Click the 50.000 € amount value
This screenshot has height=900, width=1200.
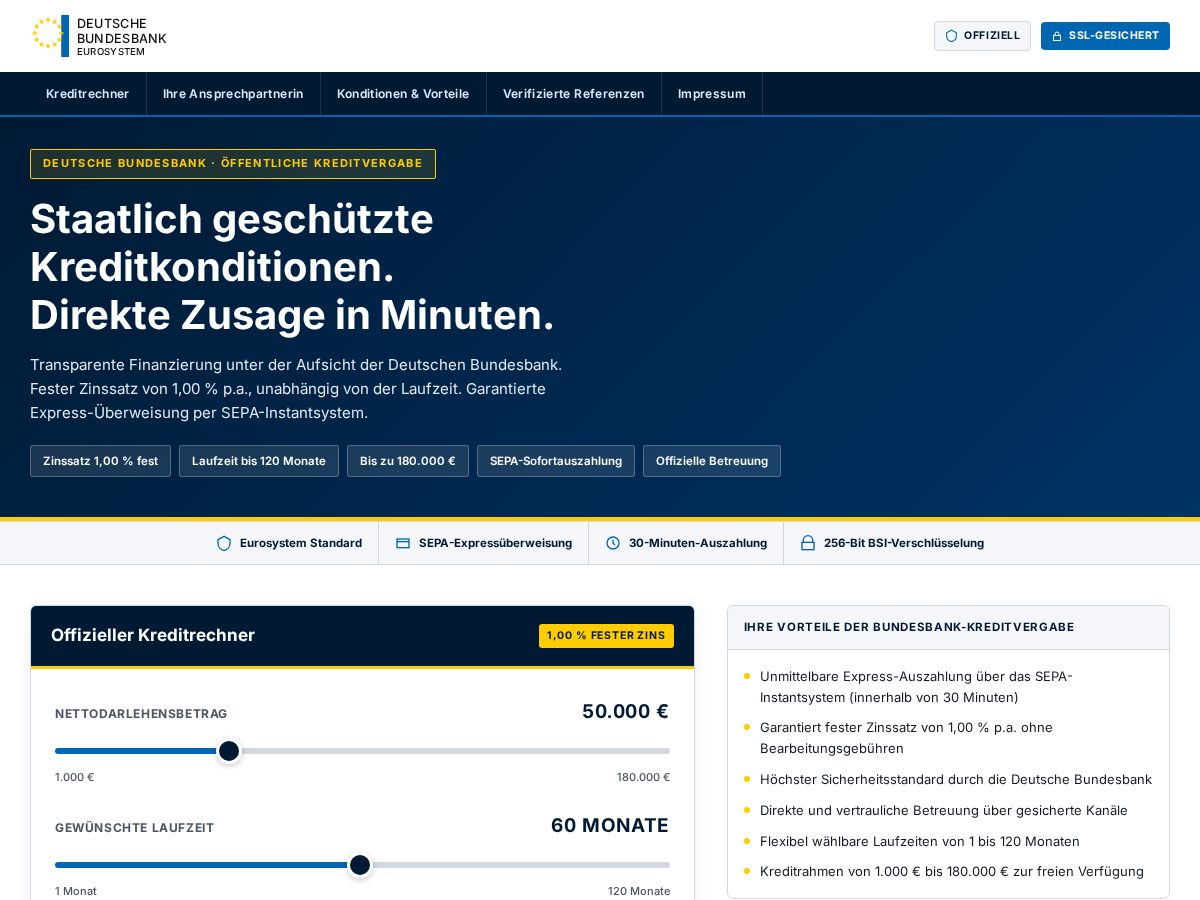tap(625, 711)
